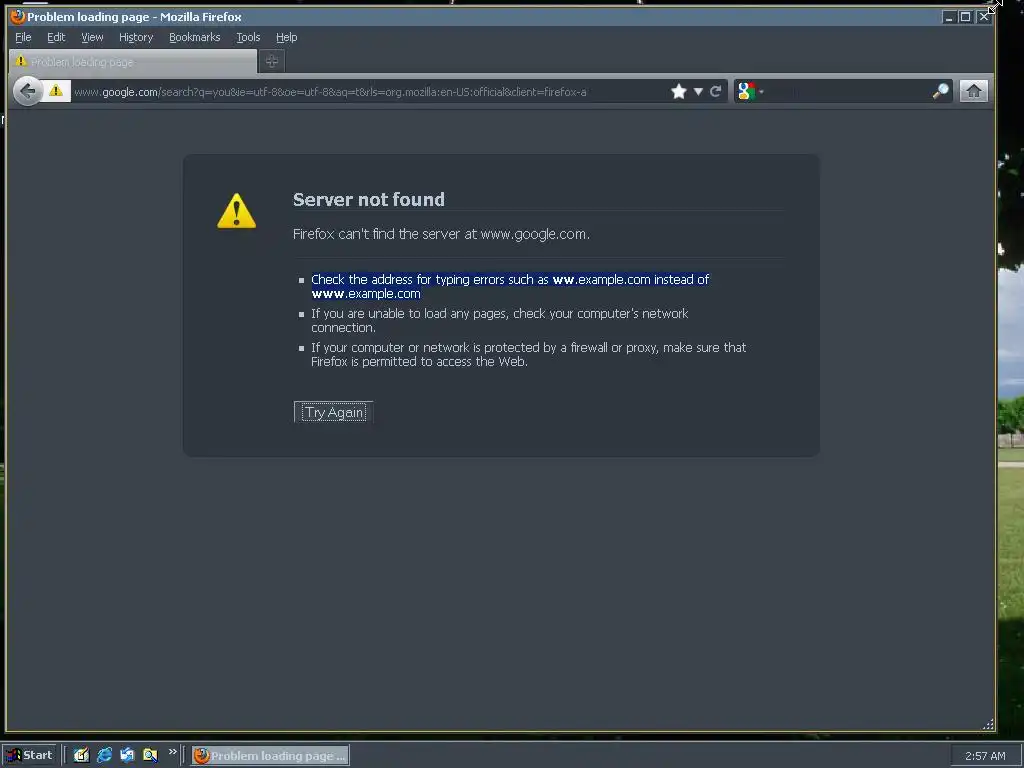This screenshot has width=1024, height=768.
Task: Open the Google search engine selector
Action: point(750,91)
